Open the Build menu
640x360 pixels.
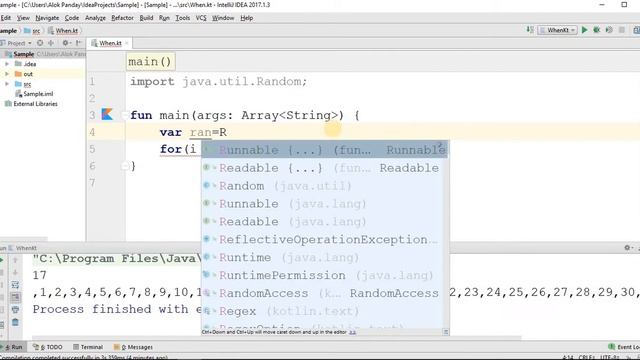coord(146,18)
